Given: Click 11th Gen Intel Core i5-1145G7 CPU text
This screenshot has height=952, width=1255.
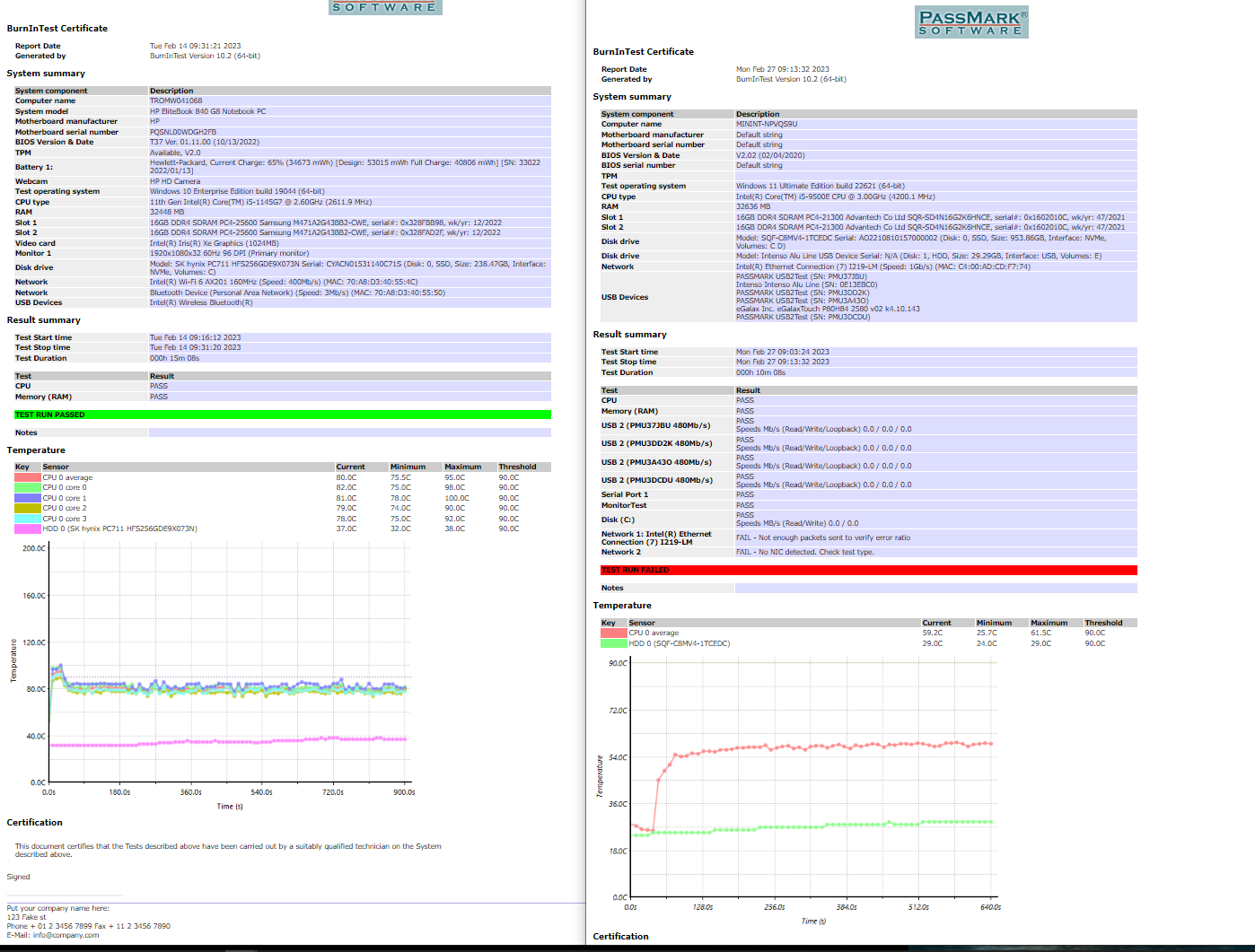Looking at the screenshot, I should [x=260, y=202].
